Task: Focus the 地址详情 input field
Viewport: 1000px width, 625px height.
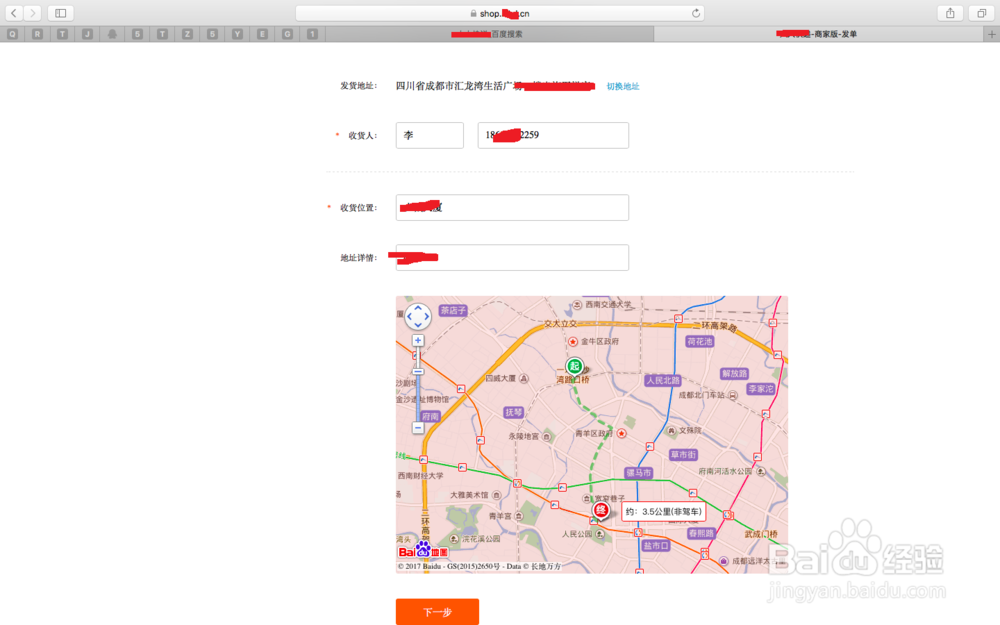Action: pos(512,258)
